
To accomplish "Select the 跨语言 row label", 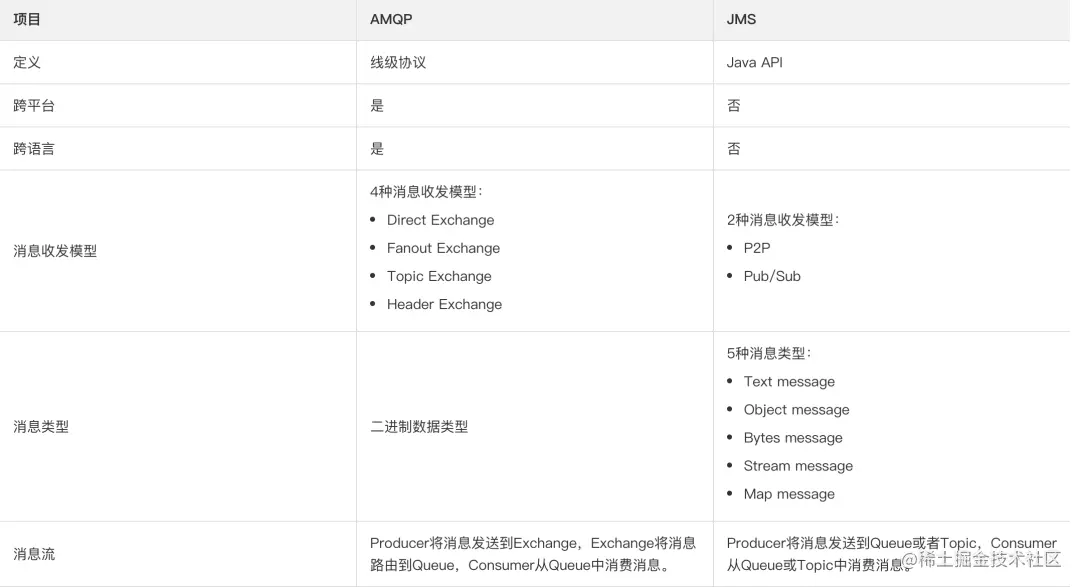I will click(34, 148).
